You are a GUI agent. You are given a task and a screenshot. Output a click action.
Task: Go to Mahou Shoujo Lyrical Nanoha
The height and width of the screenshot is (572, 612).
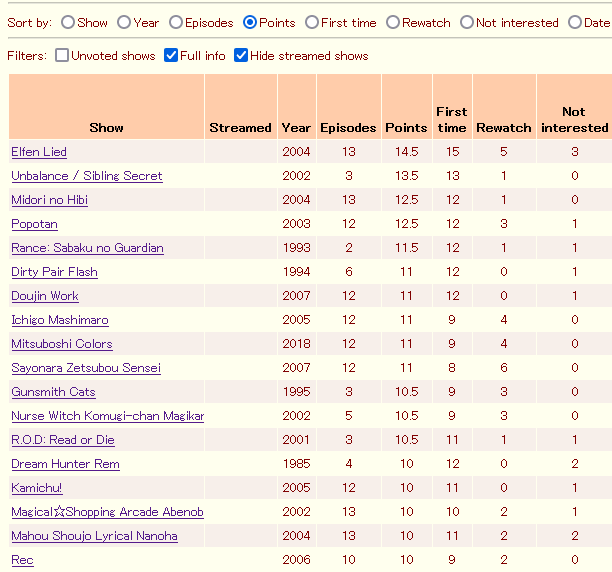coord(94,536)
